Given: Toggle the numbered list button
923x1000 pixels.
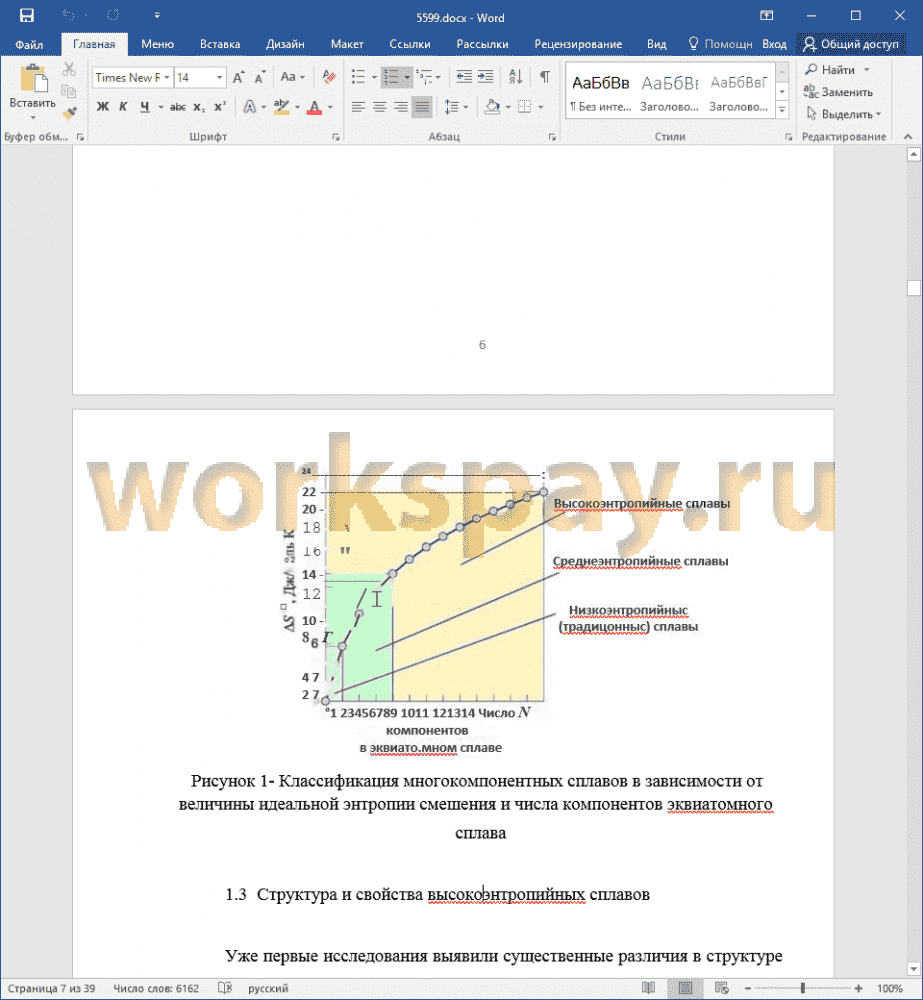Looking at the screenshot, I should tap(392, 77).
